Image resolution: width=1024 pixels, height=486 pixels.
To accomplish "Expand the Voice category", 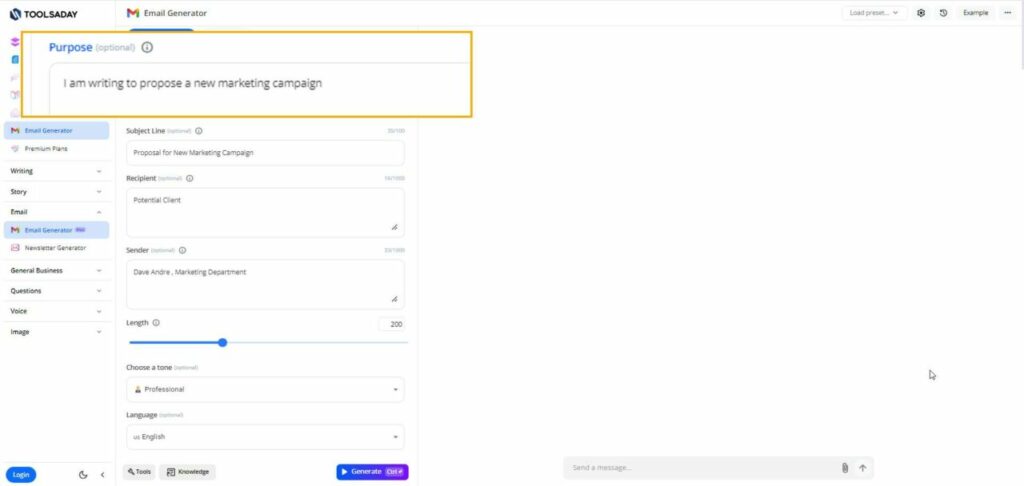I will [x=57, y=312].
